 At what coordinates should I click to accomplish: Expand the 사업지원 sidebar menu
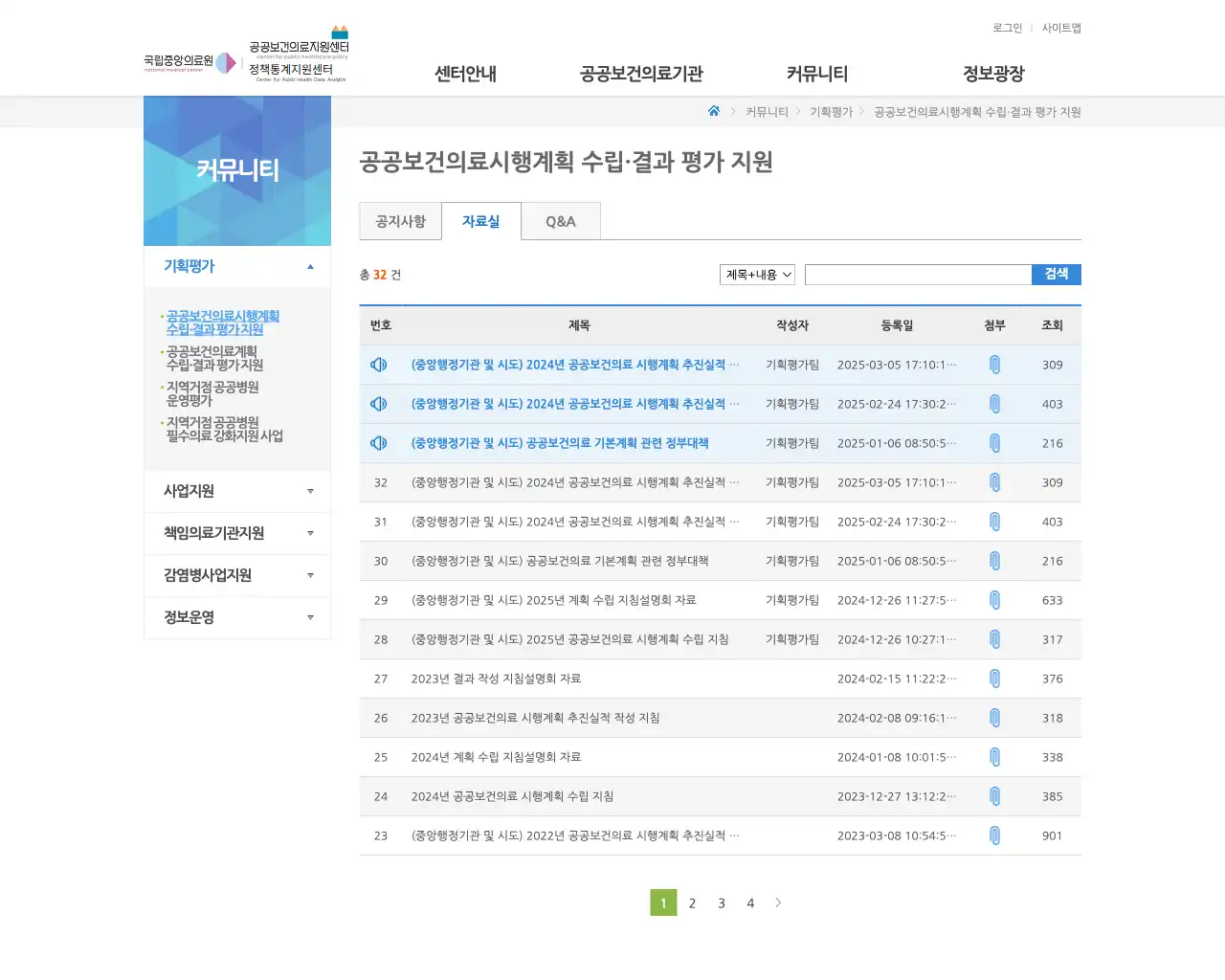click(237, 491)
